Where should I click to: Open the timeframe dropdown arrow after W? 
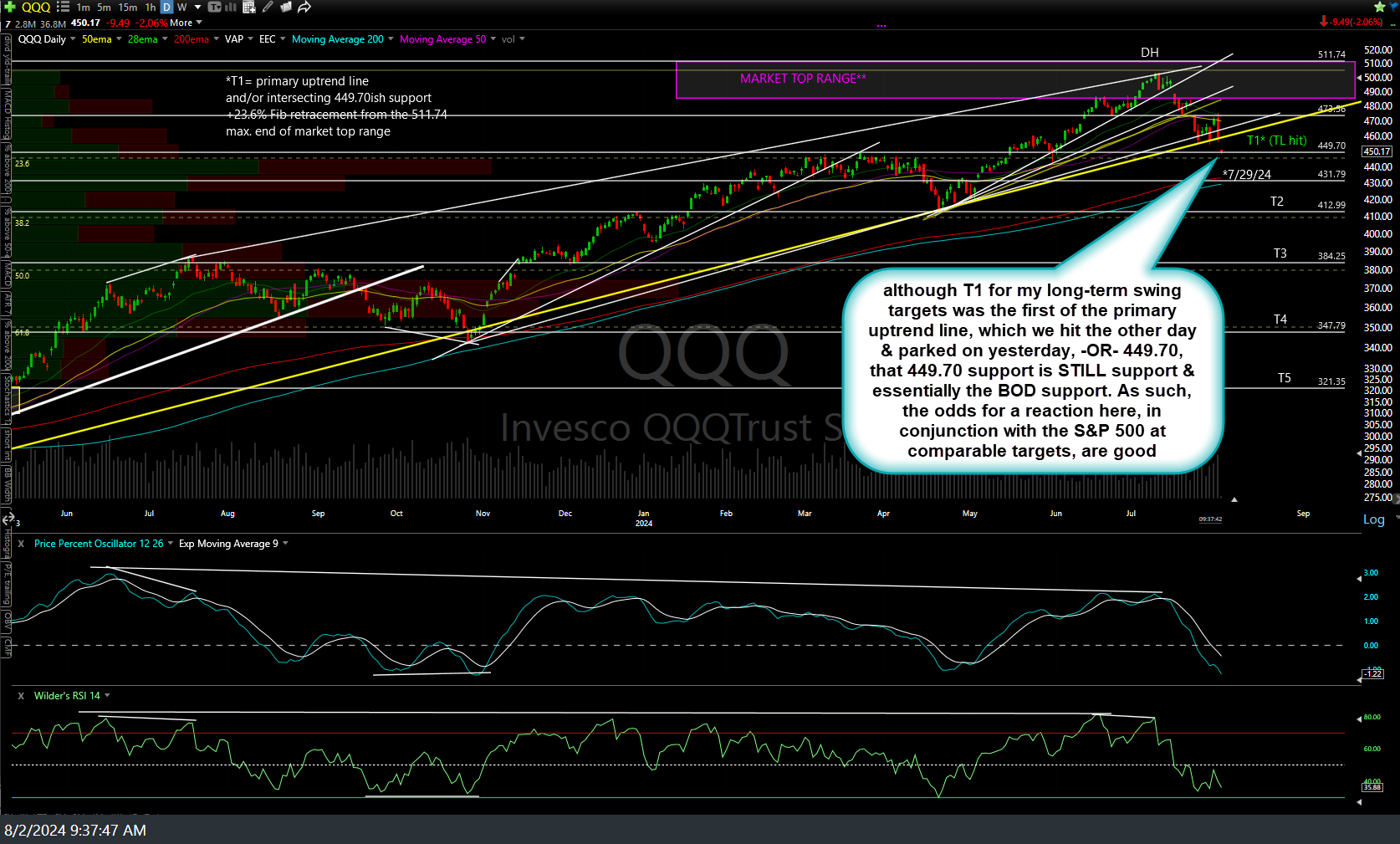coord(198,7)
